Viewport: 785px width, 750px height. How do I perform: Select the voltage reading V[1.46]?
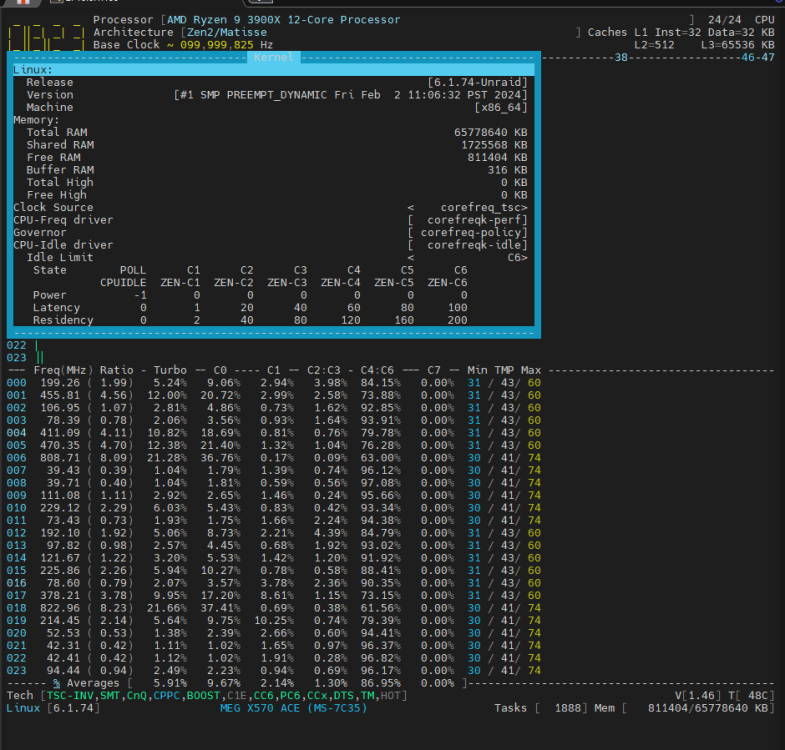[698, 695]
